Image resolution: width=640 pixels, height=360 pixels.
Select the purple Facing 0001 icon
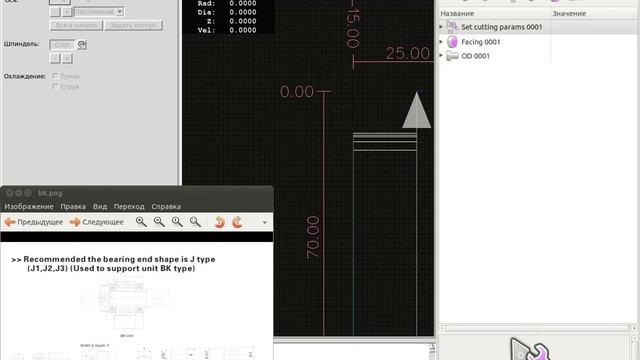click(452, 42)
